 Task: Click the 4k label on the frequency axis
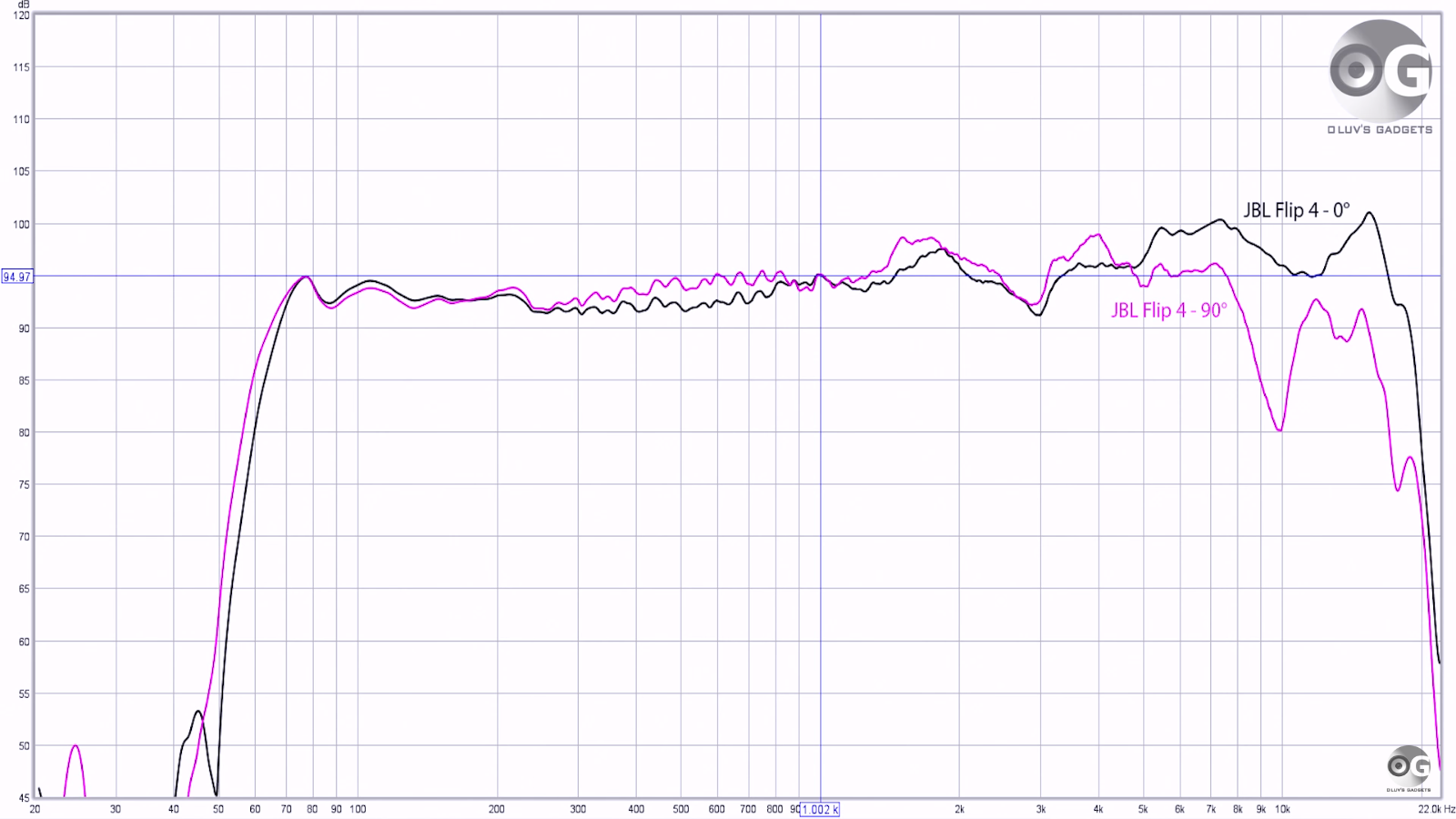[x=1098, y=809]
